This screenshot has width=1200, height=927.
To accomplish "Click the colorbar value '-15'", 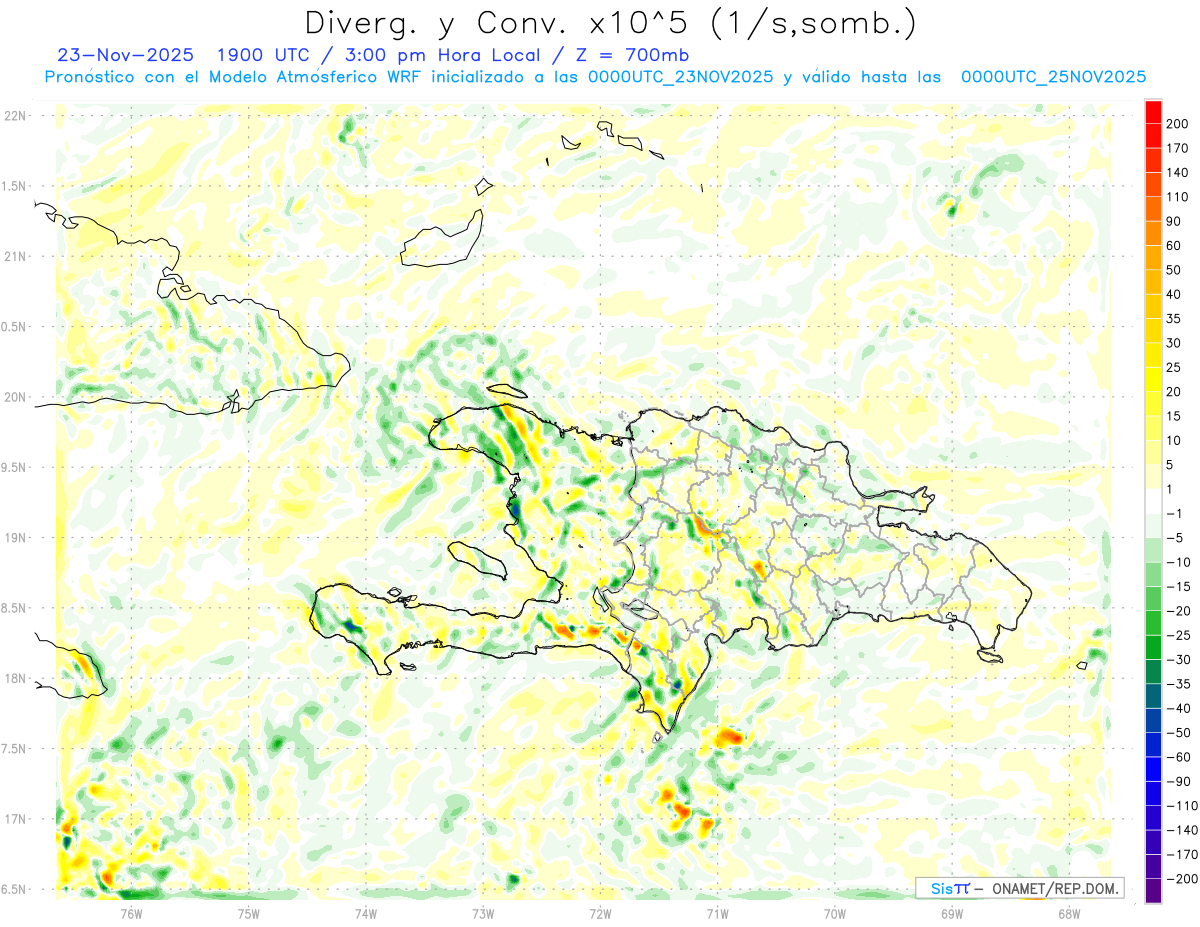I will click(1180, 586).
